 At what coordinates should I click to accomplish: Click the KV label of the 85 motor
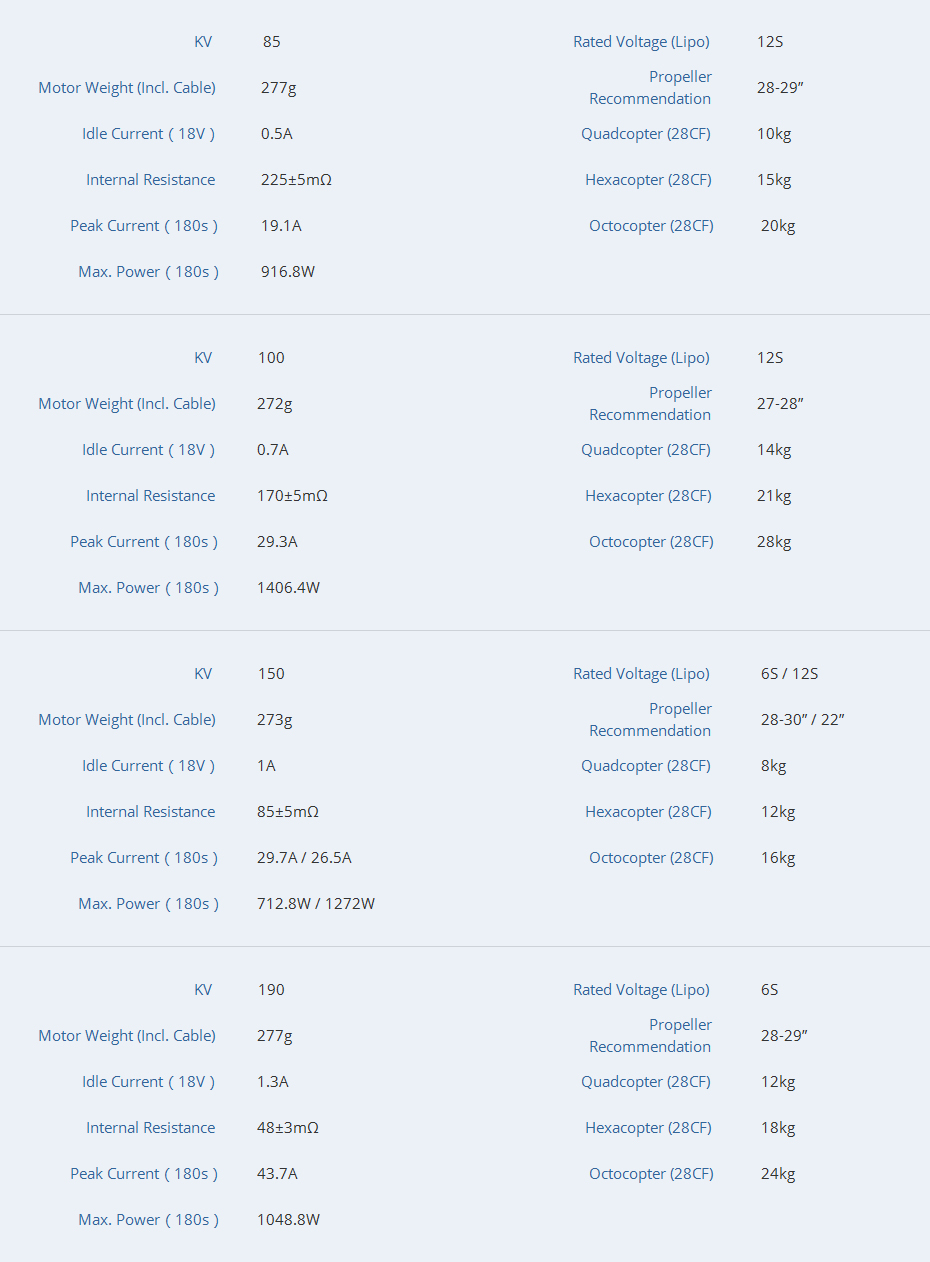pyautogui.click(x=203, y=42)
